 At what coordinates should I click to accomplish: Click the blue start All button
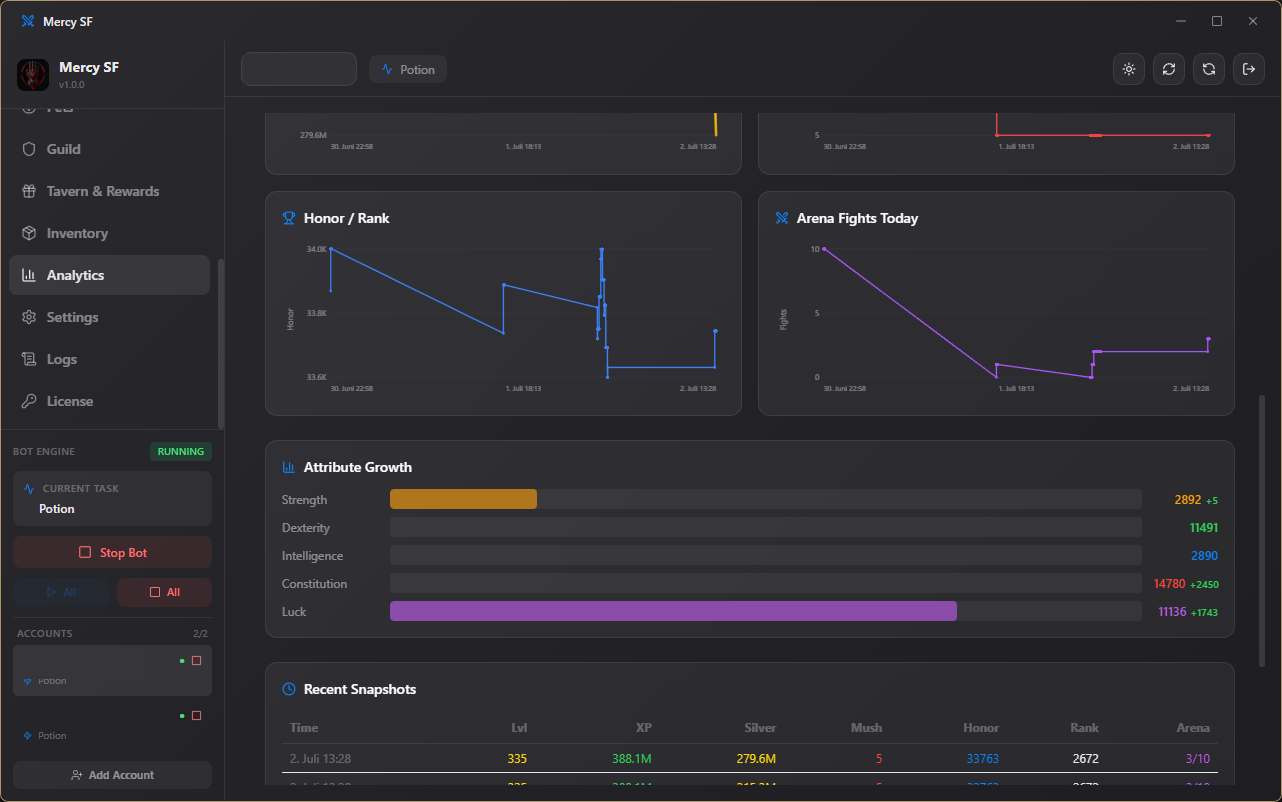click(x=61, y=592)
